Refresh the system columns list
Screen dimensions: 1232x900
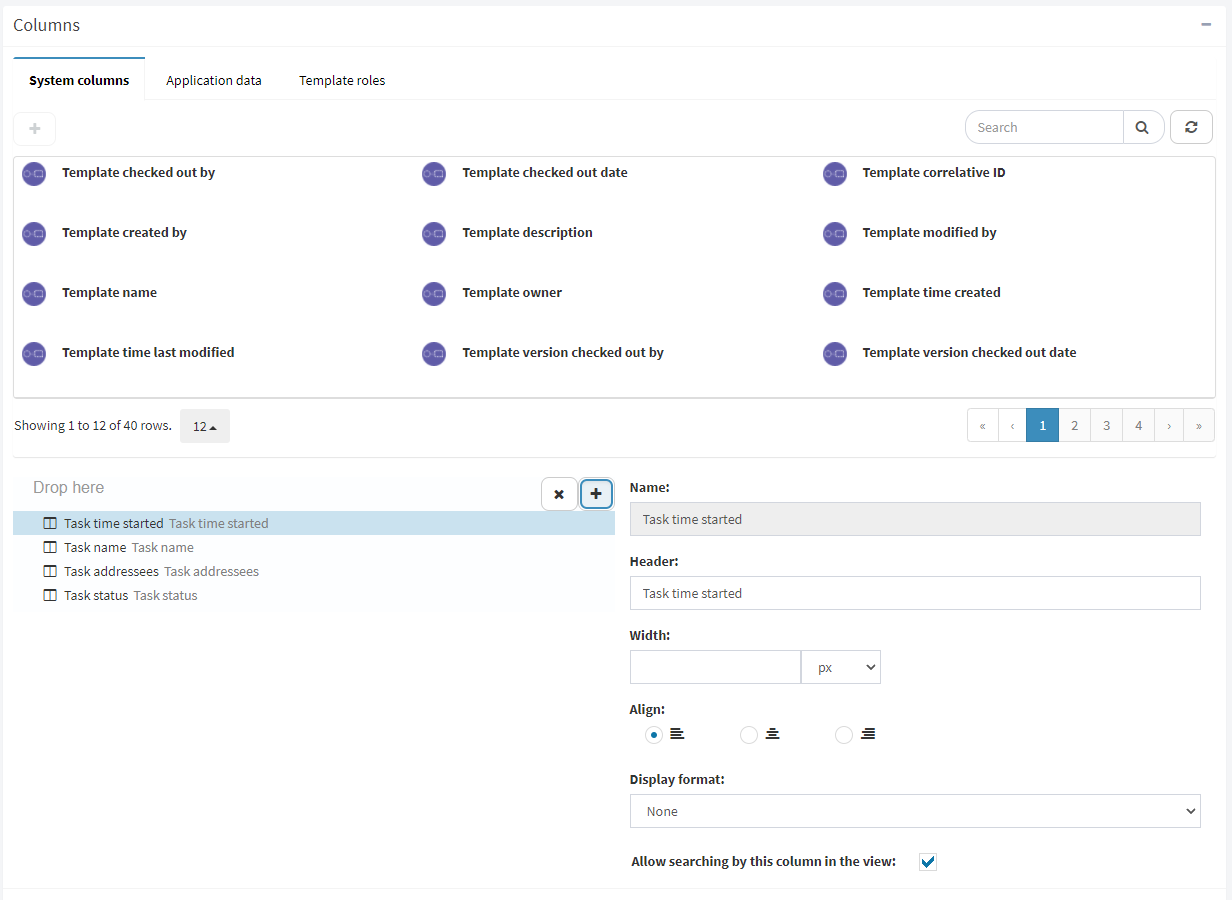[1191, 127]
